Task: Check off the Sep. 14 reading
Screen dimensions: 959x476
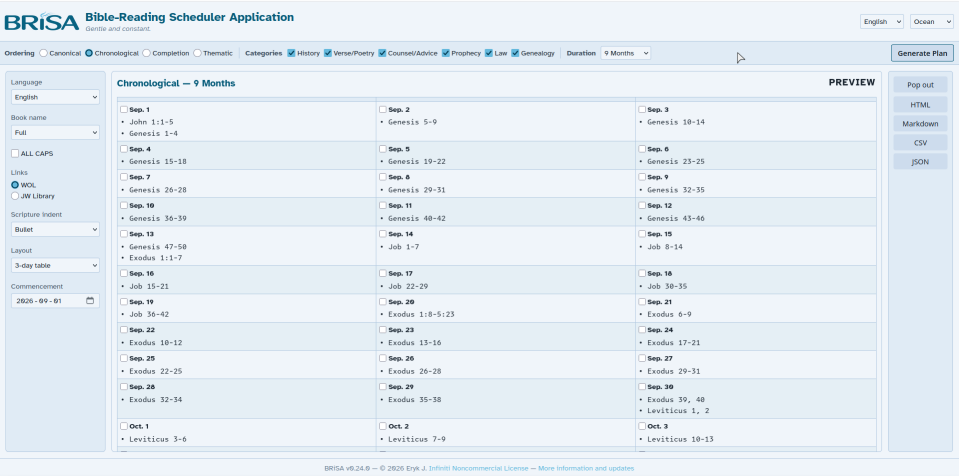Action: point(383,234)
